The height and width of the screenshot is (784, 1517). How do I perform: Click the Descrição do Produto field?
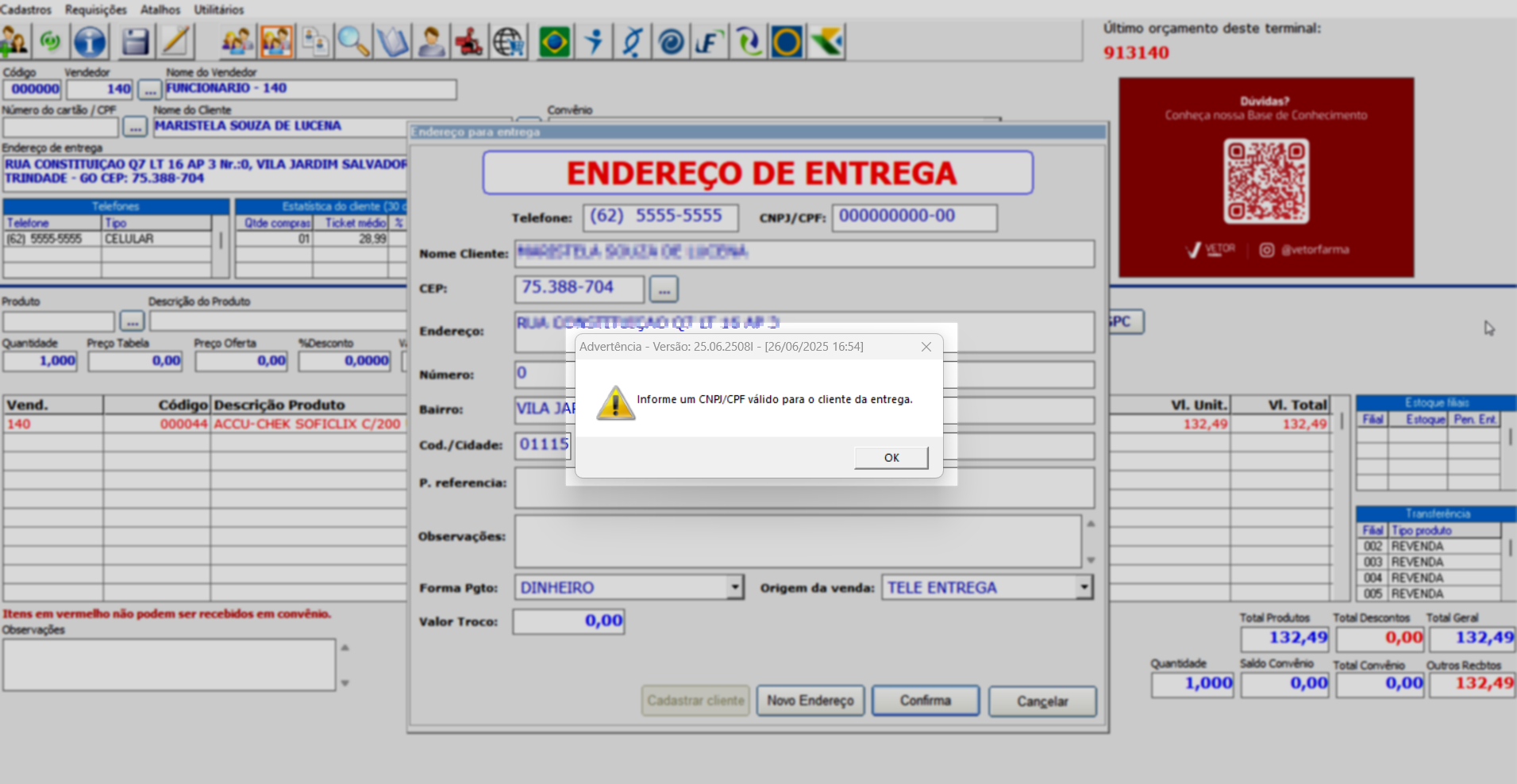coord(278,321)
